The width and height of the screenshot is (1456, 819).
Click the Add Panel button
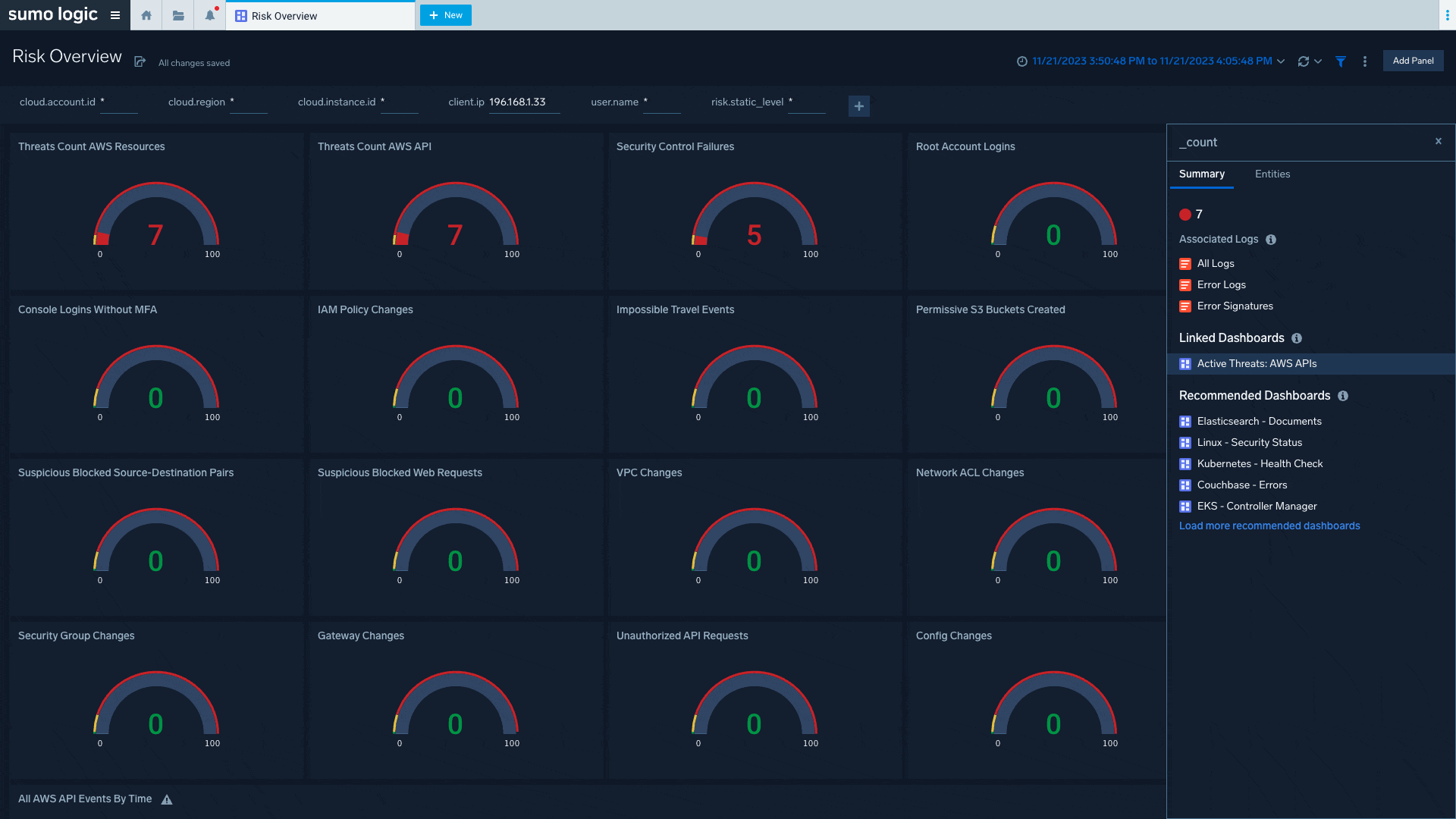coord(1413,61)
